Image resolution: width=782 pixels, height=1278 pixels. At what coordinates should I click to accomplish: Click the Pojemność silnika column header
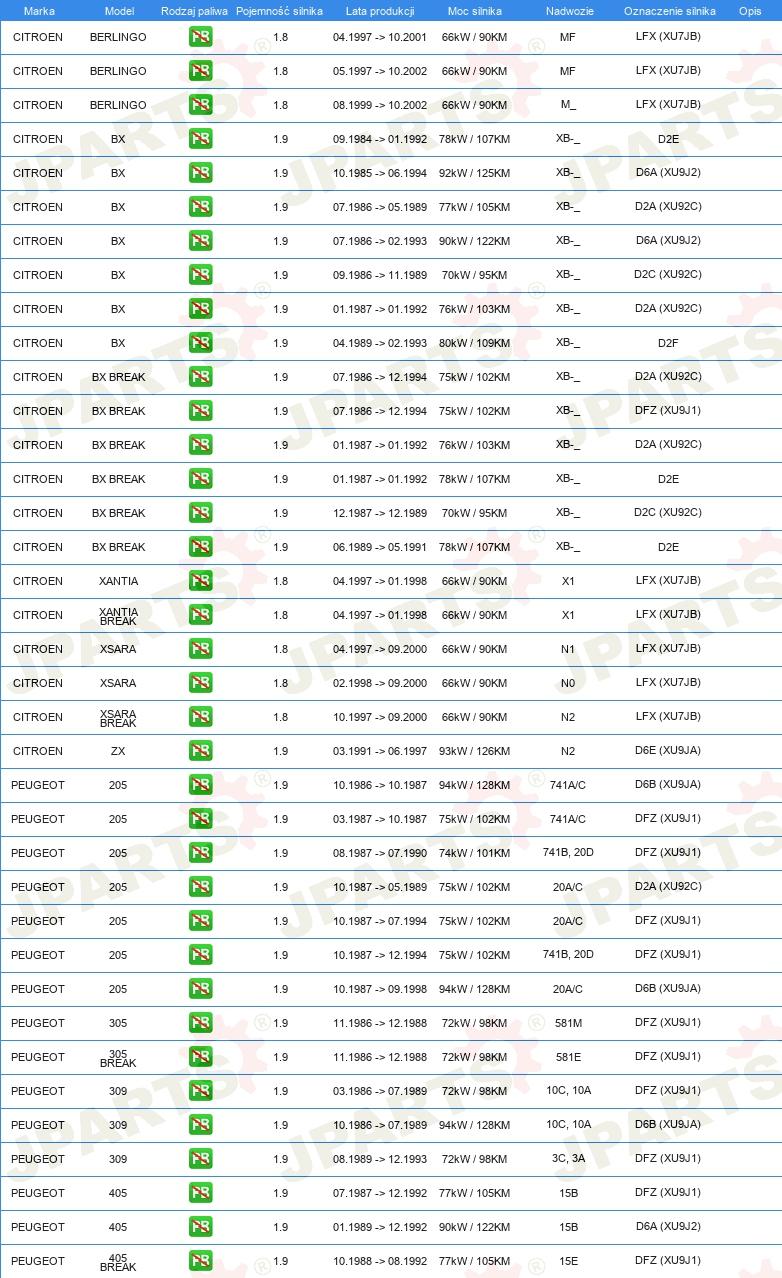click(x=279, y=11)
